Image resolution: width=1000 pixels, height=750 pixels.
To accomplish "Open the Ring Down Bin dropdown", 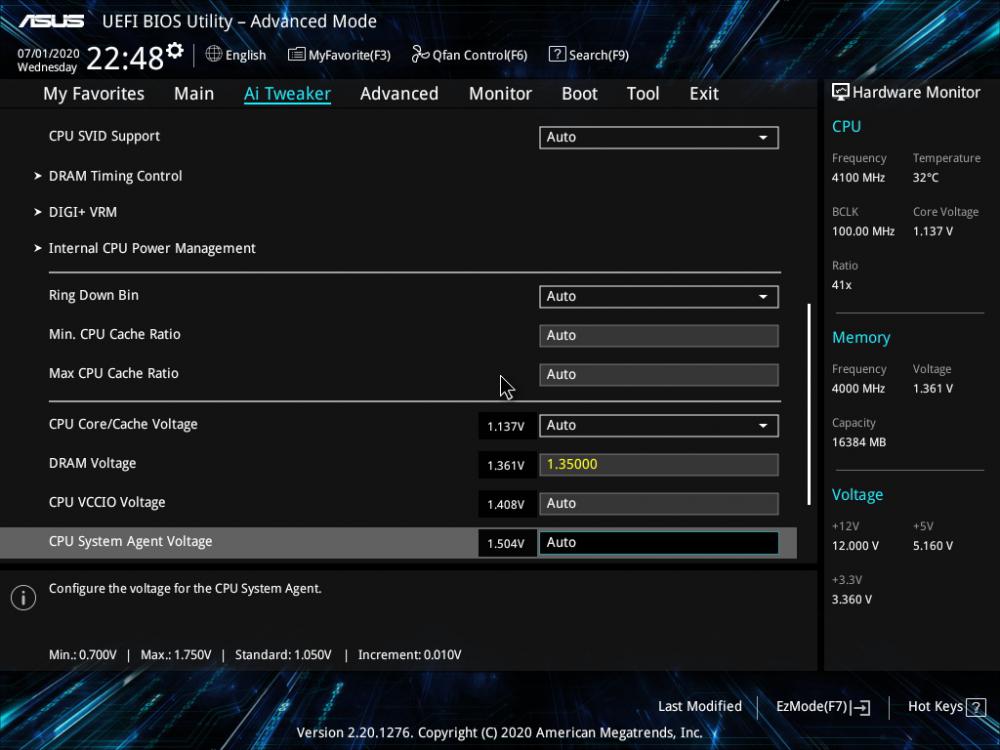I will (x=659, y=297).
